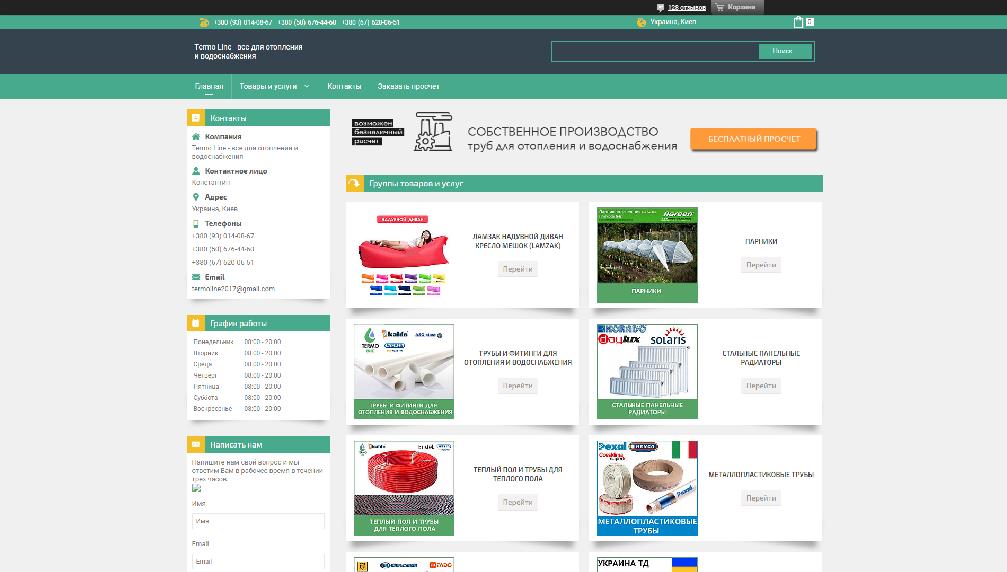The width and height of the screenshot is (1007, 572).
Task: Open the Парники greenhouse thumbnail
Action: pos(647,255)
